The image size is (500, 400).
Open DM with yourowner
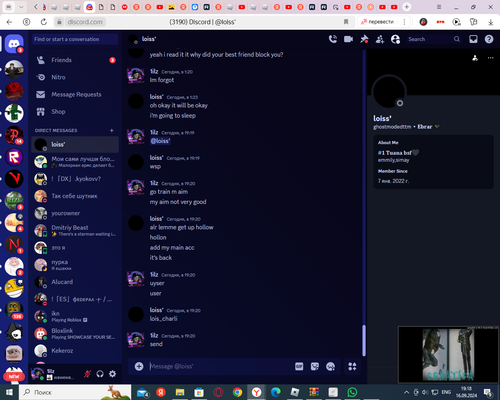point(75,213)
